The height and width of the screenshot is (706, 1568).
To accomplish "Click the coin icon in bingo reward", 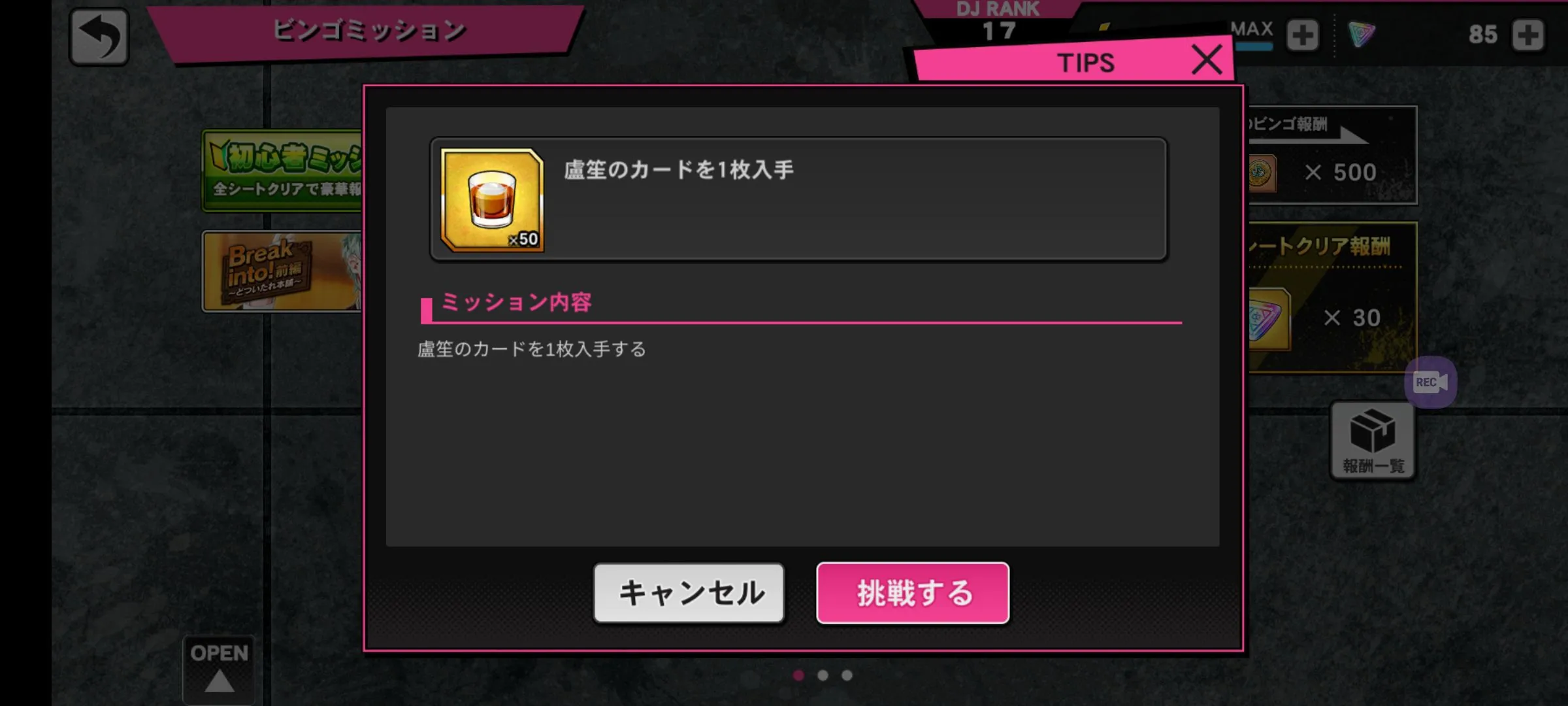I will click(x=1262, y=173).
